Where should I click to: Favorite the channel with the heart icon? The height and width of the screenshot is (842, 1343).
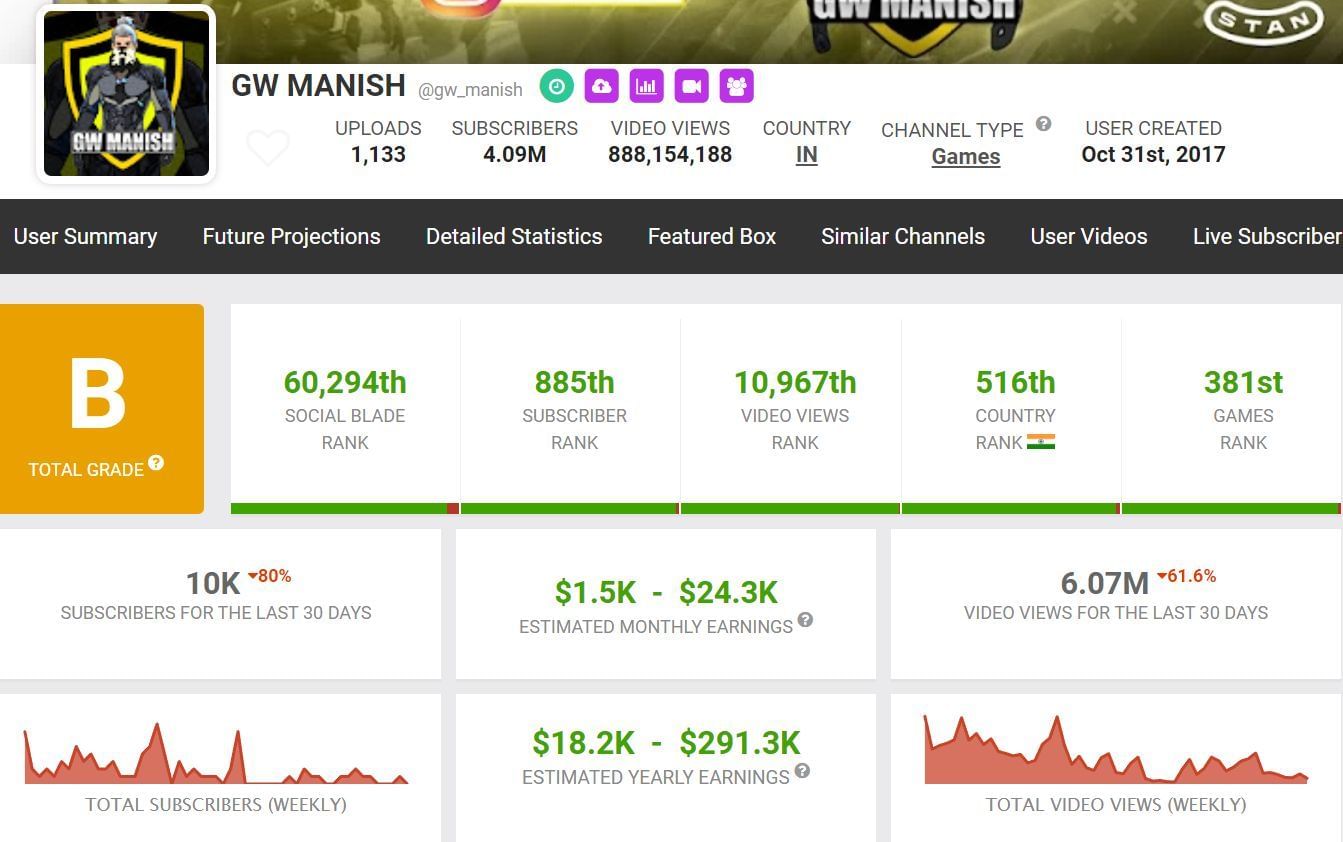tap(268, 148)
